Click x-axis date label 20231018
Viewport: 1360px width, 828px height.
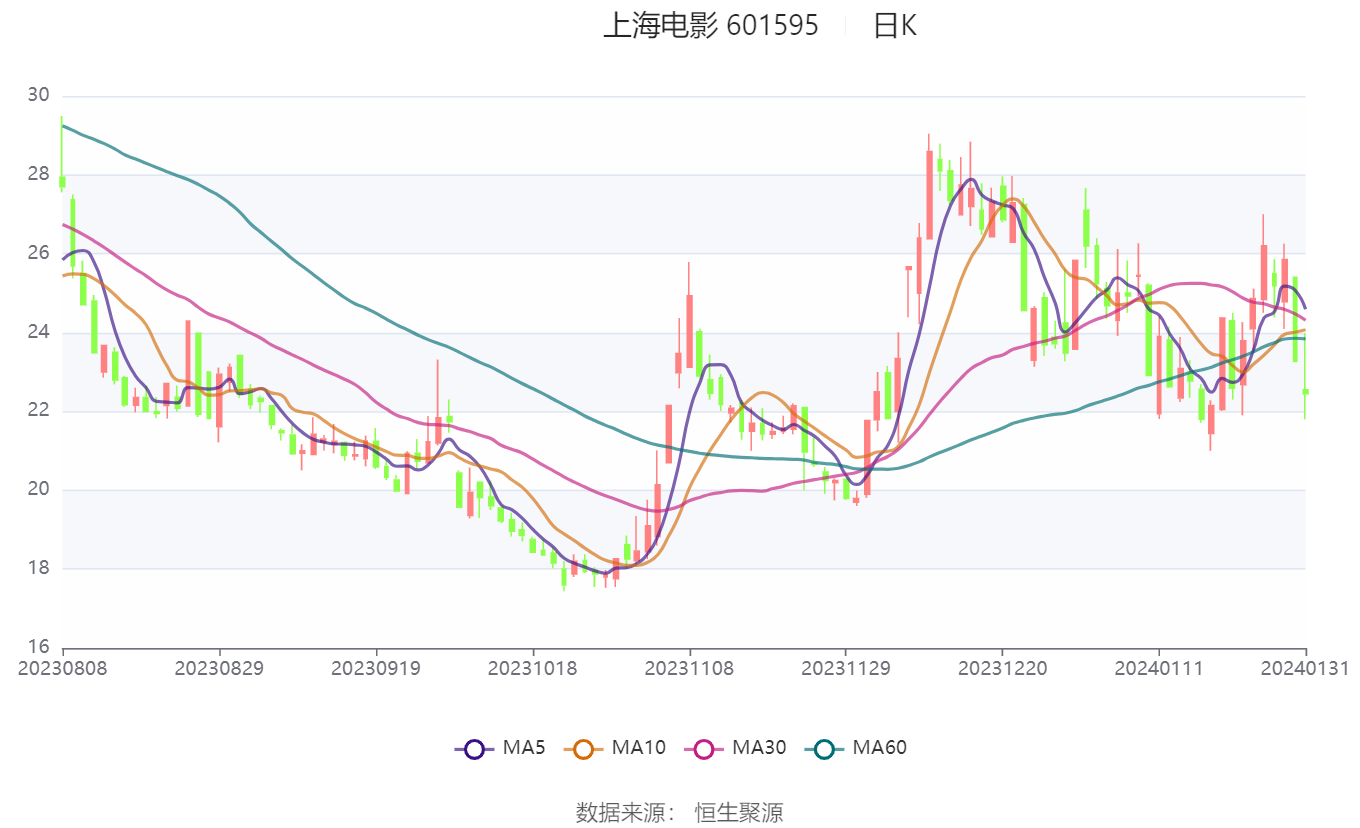[533, 668]
